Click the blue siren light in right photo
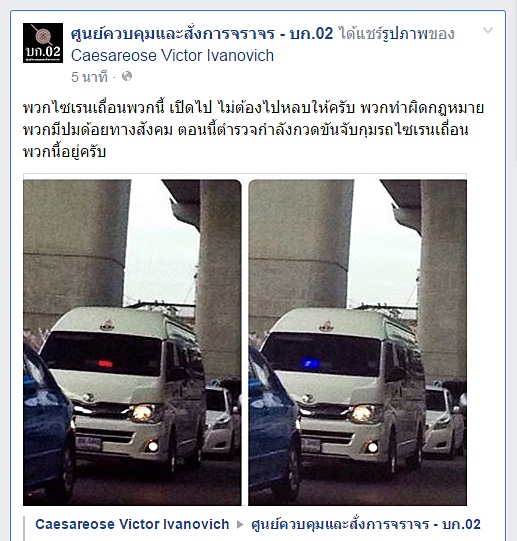The image size is (517, 541). [x=310, y=363]
